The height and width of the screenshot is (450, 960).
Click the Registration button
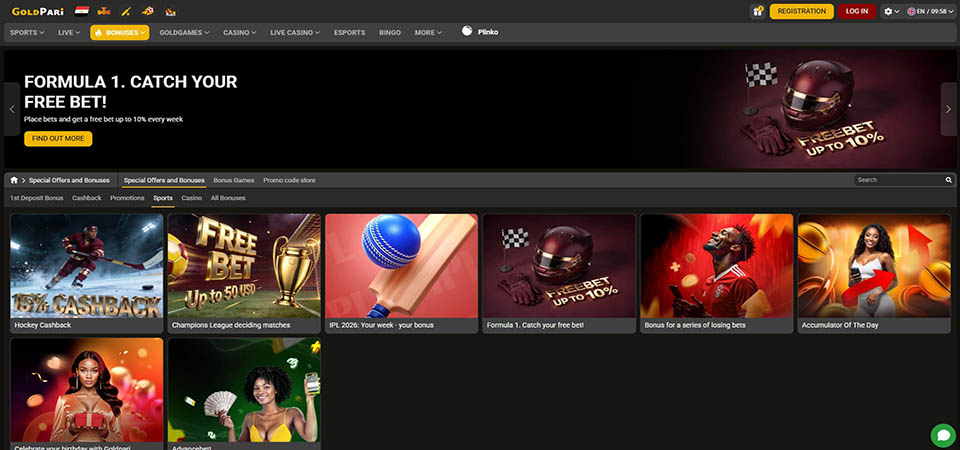tap(801, 11)
